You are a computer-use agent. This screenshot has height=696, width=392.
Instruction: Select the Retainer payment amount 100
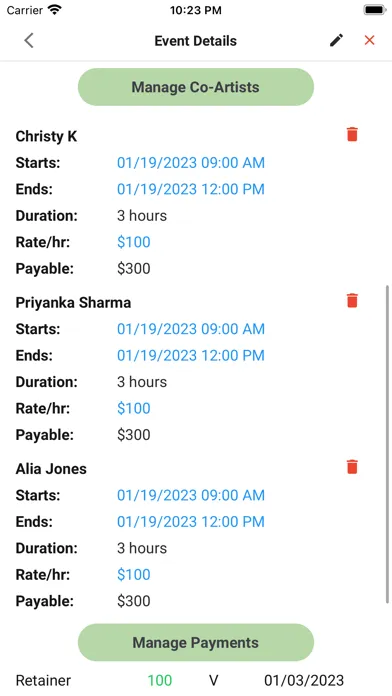tap(160, 680)
